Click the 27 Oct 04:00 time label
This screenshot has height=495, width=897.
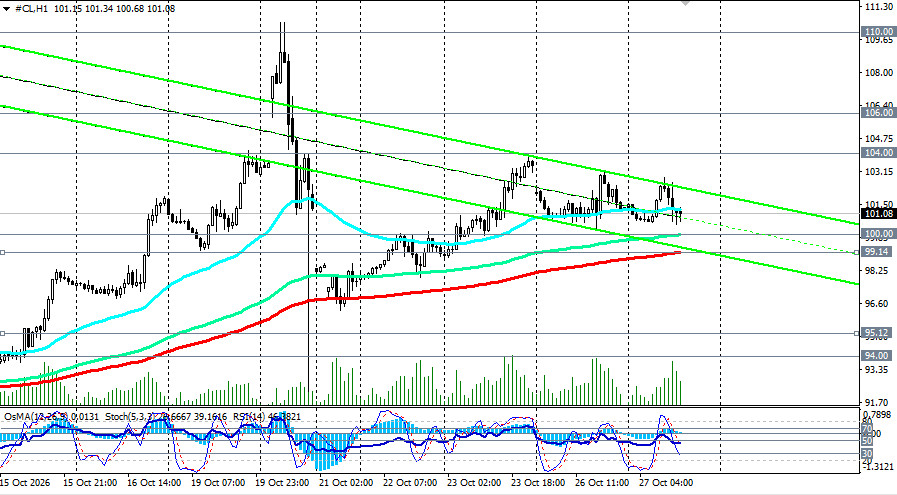click(666, 483)
